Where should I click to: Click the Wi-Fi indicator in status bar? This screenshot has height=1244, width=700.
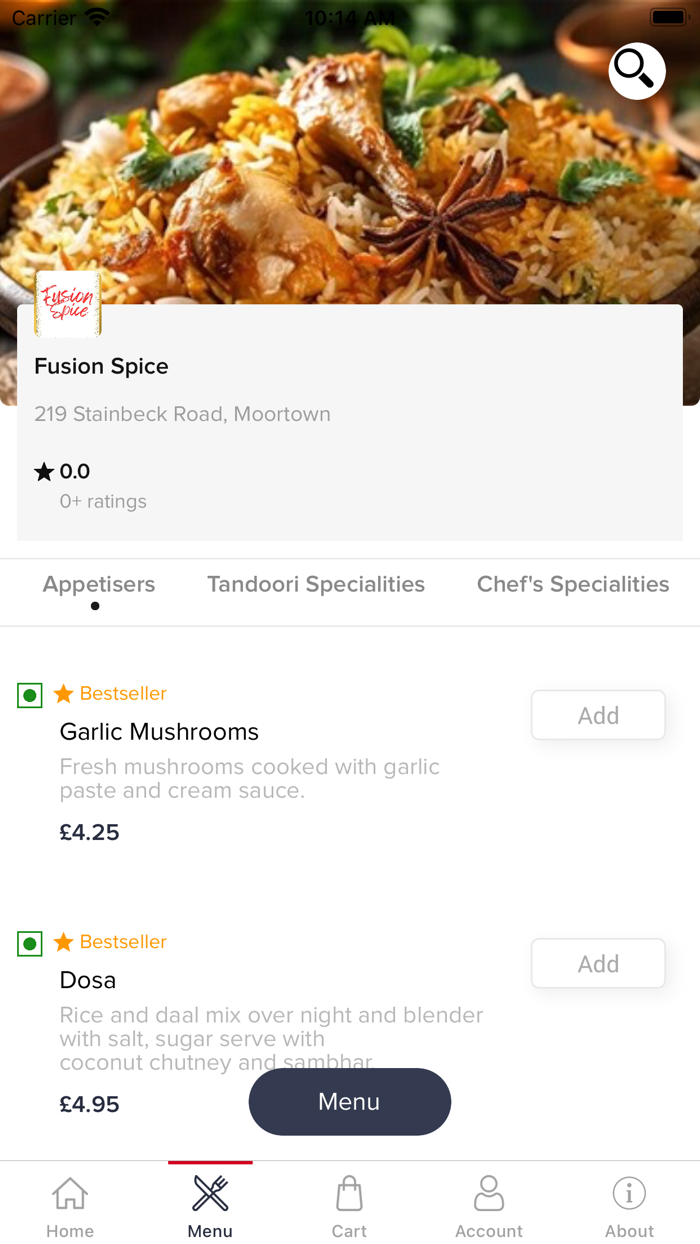[x=96, y=15]
